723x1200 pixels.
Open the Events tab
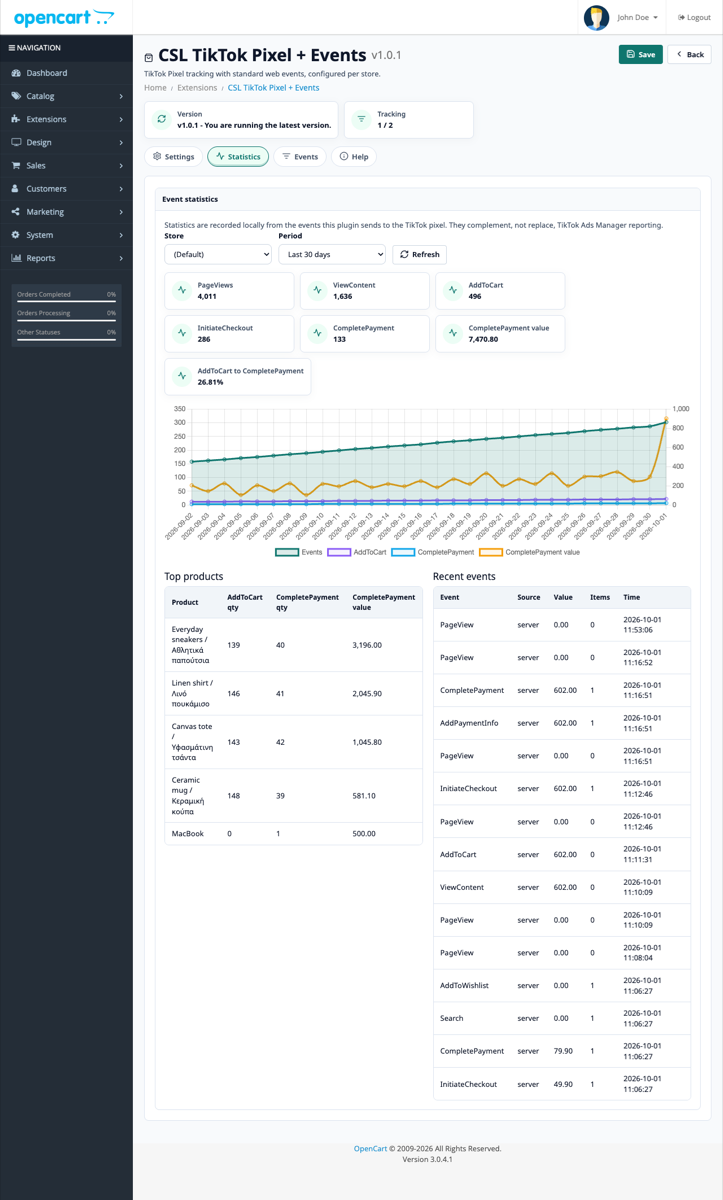[300, 156]
